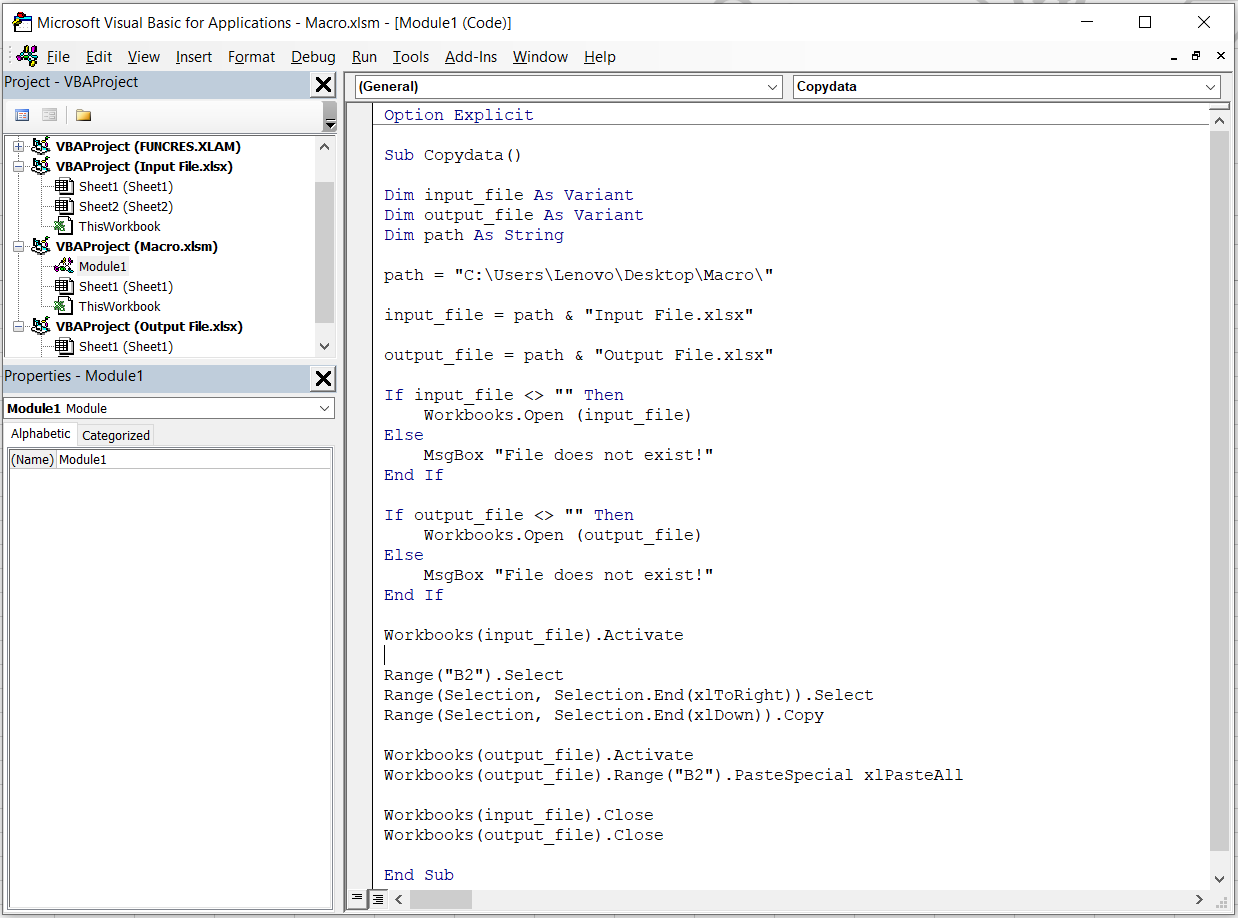The width and height of the screenshot is (1238, 918).
Task: Close the Project - VBAProject panel
Action: click(x=323, y=85)
